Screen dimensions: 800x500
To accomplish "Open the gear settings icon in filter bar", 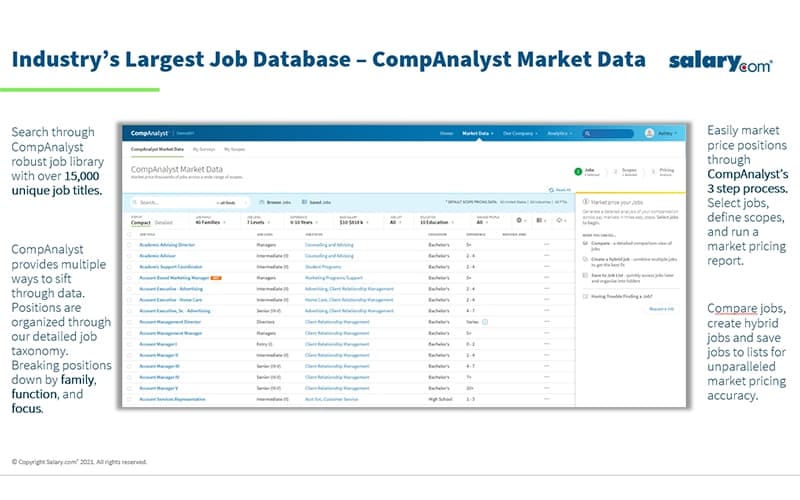I will 519,220.
